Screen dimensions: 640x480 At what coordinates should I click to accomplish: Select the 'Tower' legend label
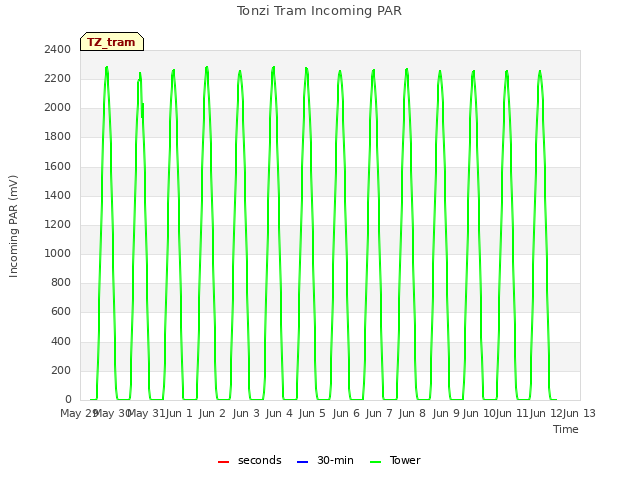(405, 460)
